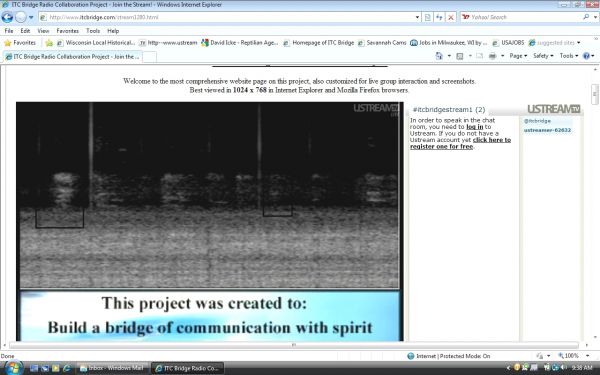Click the Read Mail icon
This screenshot has height=375, width=600.
[x=479, y=56]
